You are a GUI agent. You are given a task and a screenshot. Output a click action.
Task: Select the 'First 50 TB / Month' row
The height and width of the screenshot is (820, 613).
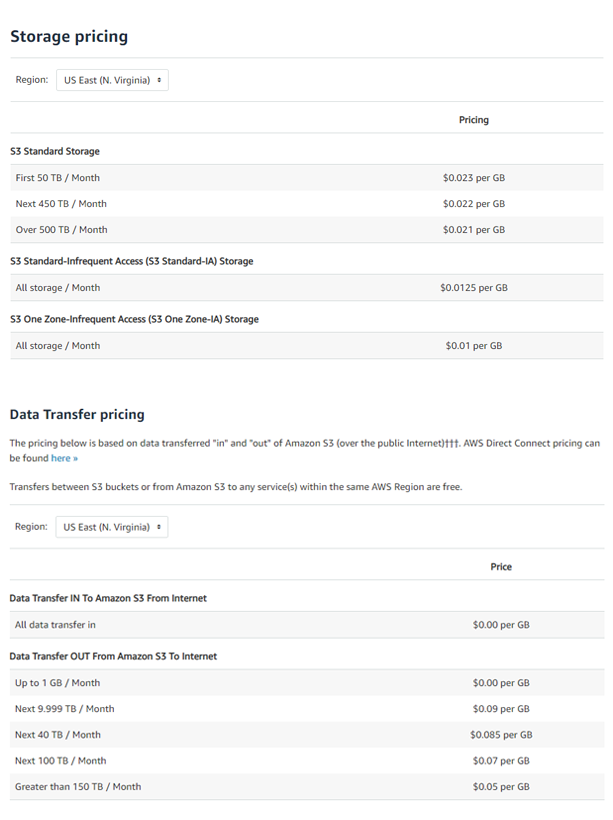click(58, 178)
